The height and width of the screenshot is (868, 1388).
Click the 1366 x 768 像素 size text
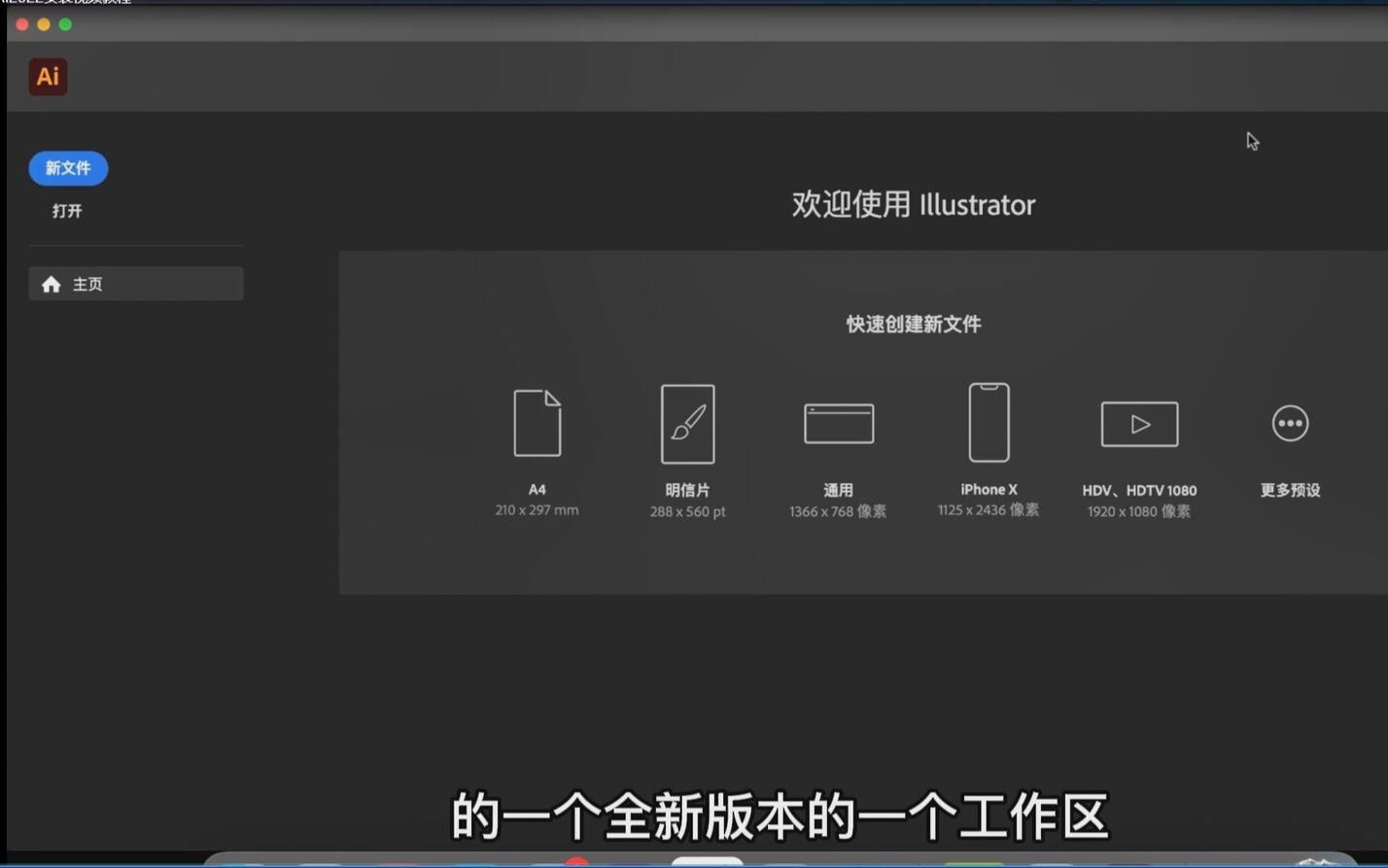point(838,511)
